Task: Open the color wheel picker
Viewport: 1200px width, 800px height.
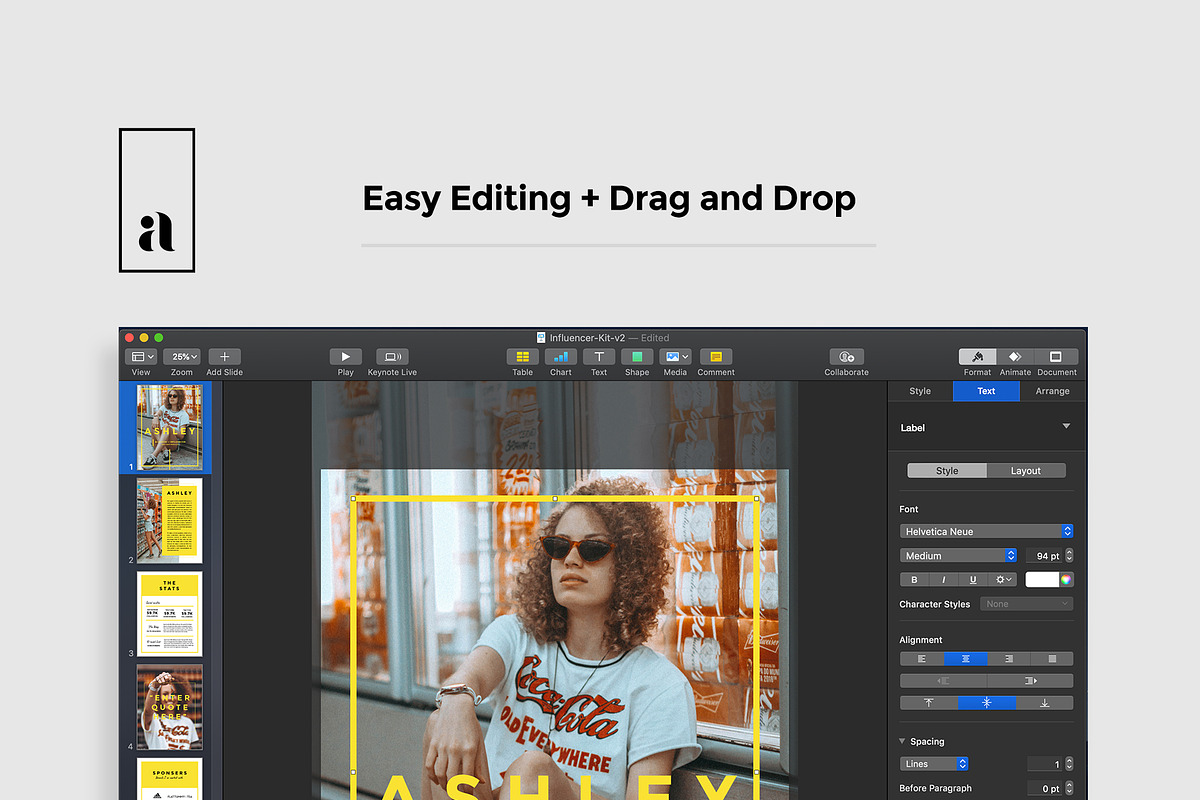Action: click(1067, 579)
